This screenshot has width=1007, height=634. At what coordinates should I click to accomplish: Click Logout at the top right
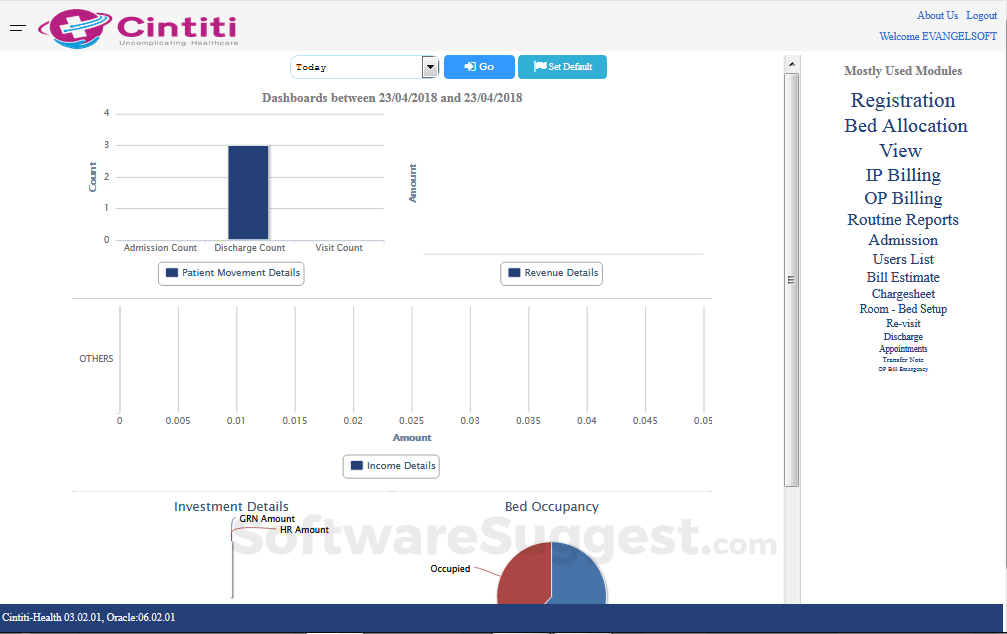coord(981,15)
